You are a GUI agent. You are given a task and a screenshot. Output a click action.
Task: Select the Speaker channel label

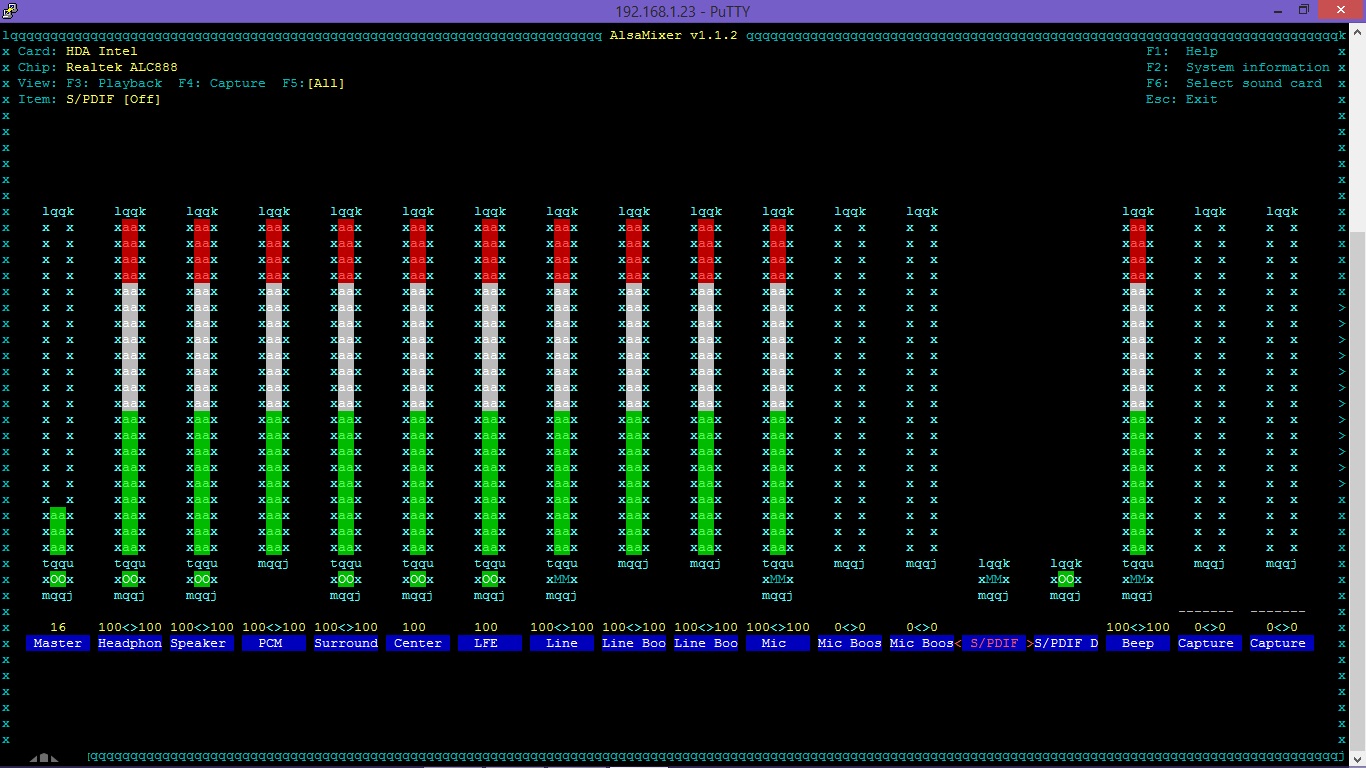click(202, 643)
